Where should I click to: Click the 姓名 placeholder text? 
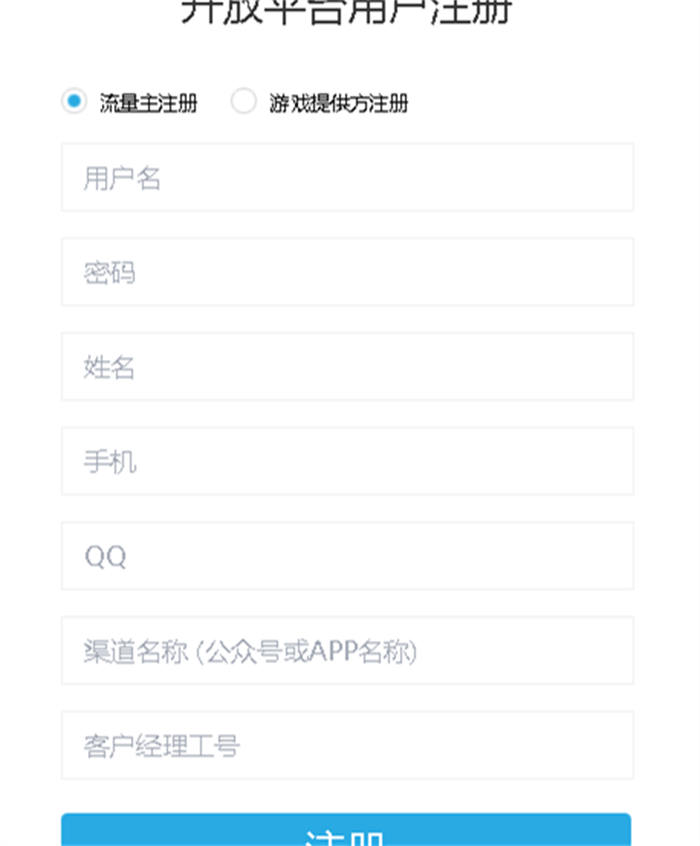pos(110,367)
